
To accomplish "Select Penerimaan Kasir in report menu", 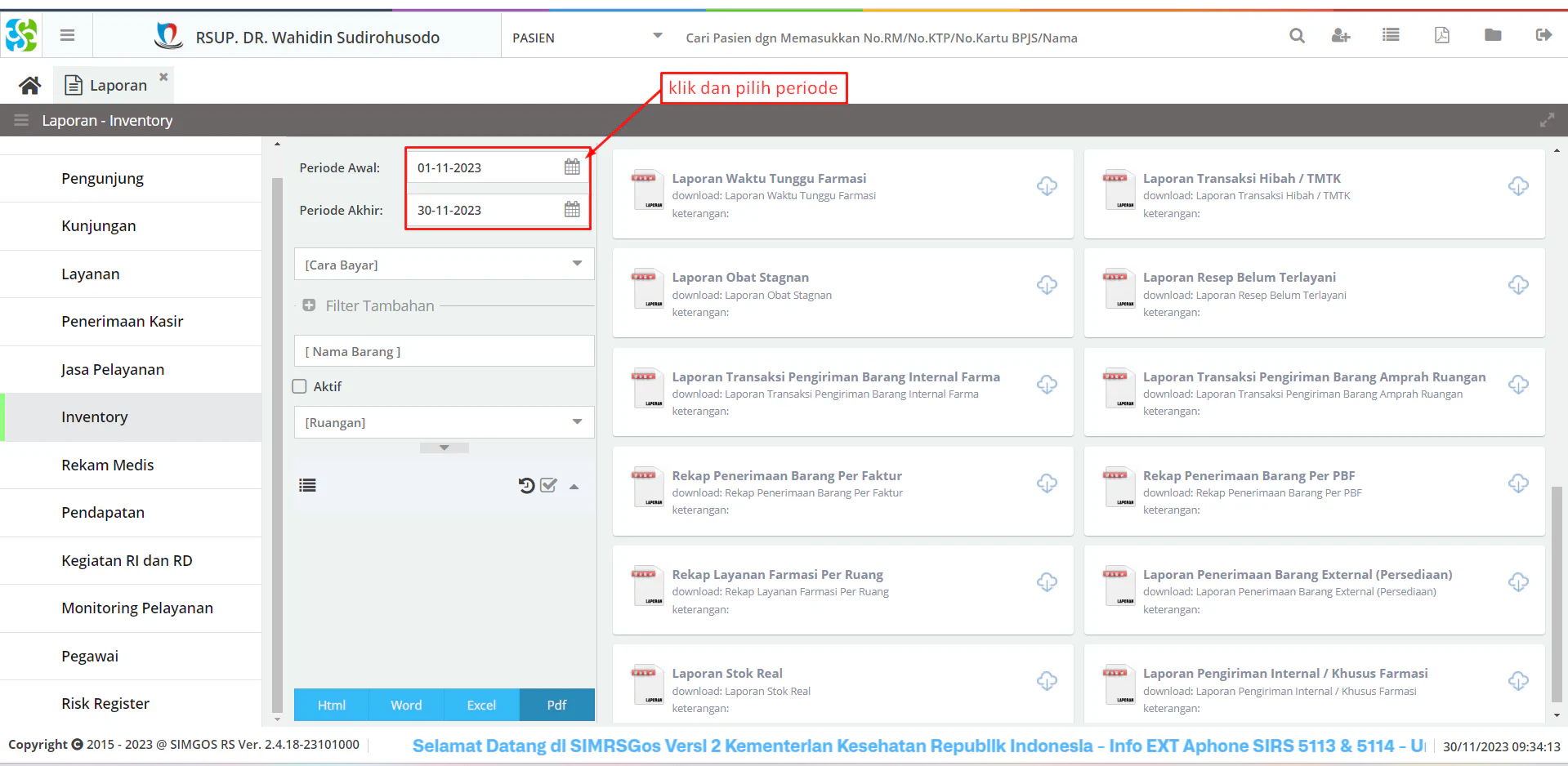I will click(x=131, y=322).
